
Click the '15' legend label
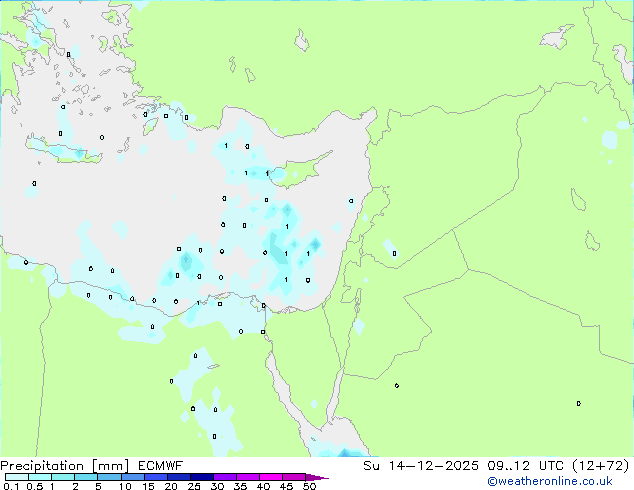[148, 486]
